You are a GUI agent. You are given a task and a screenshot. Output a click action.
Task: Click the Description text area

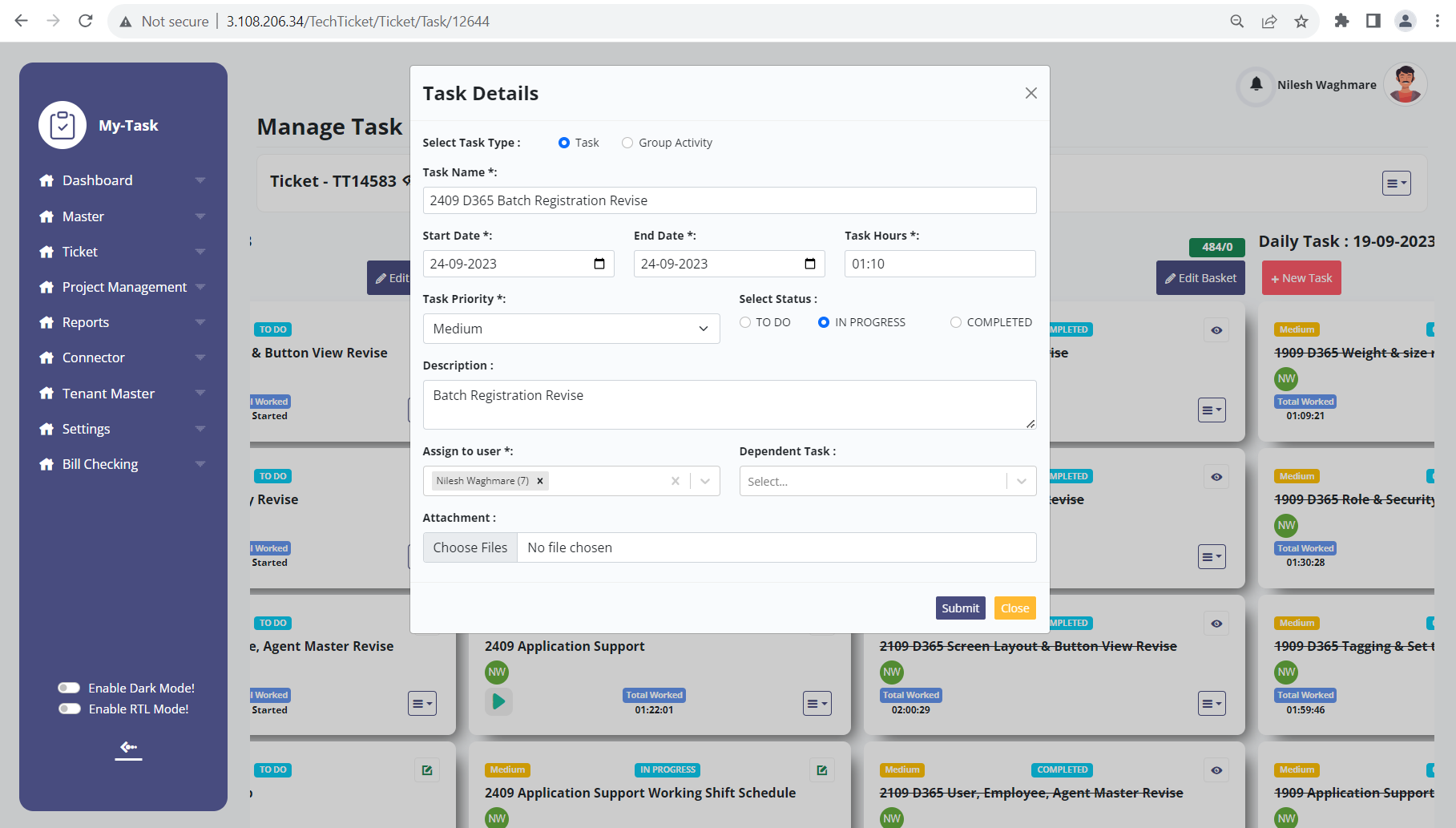pyautogui.click(x=729, y=405)
